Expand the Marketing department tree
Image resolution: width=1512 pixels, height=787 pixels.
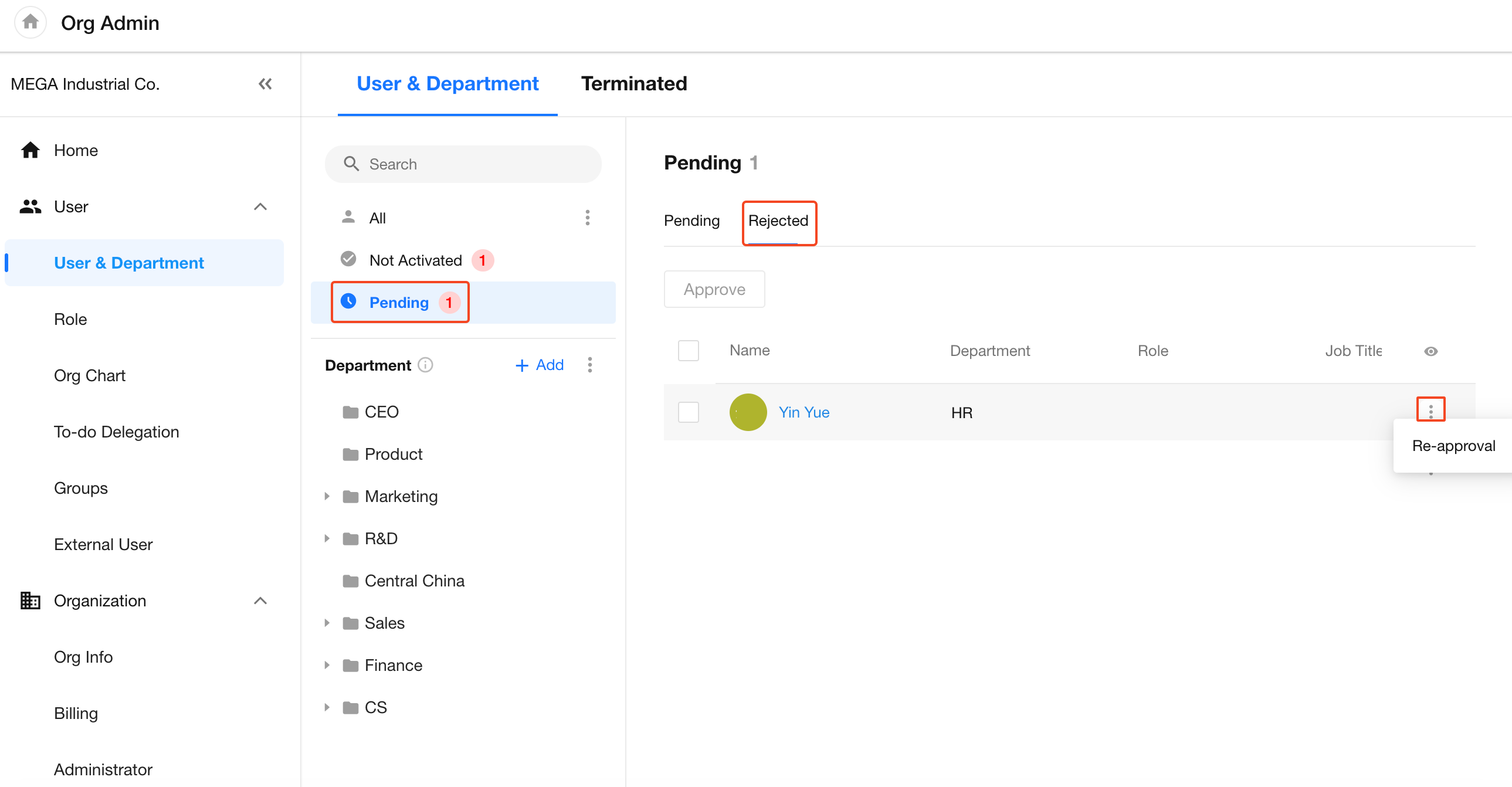click(327, 497)
